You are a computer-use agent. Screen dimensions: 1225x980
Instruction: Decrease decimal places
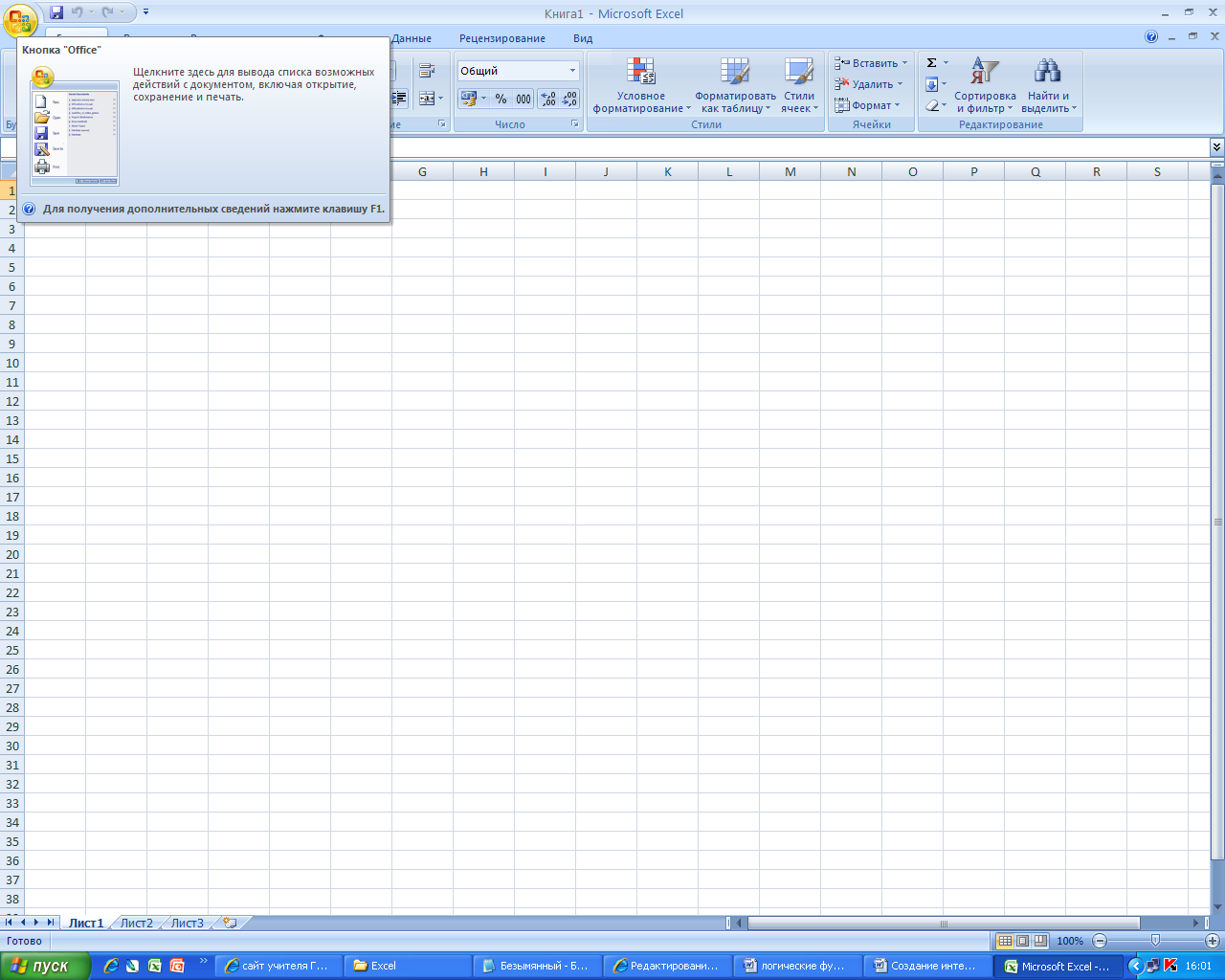(569, 99)
